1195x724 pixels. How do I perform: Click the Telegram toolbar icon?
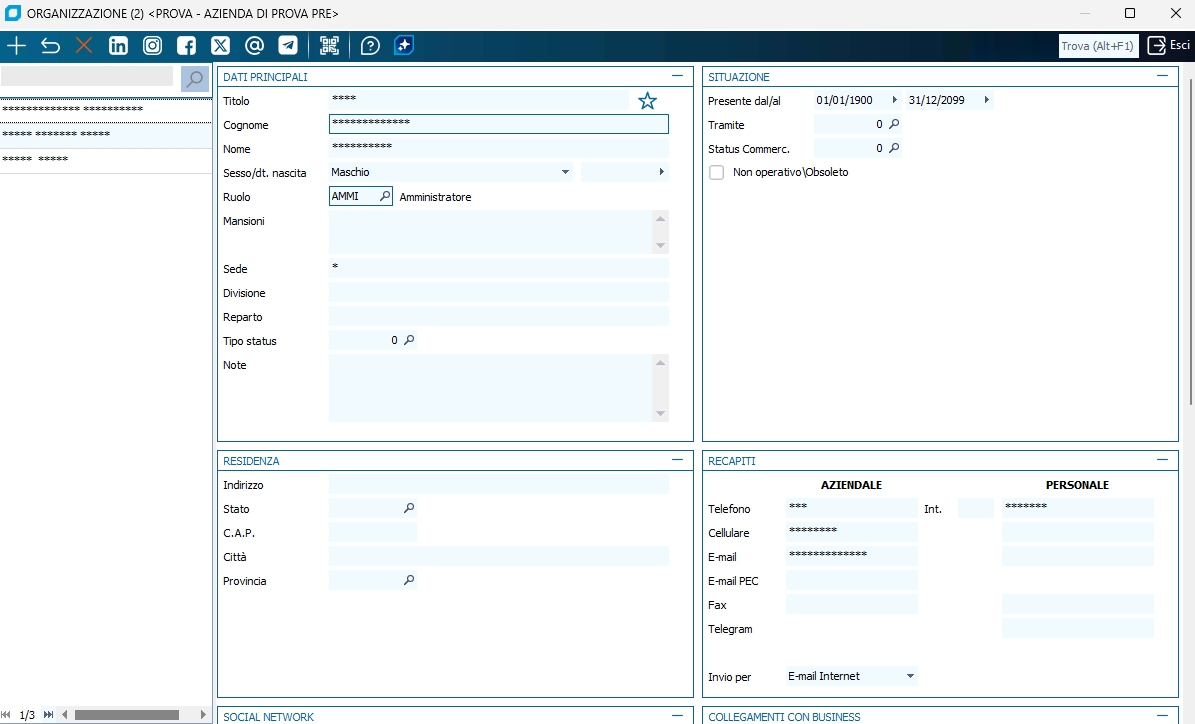tap(288, 46)
